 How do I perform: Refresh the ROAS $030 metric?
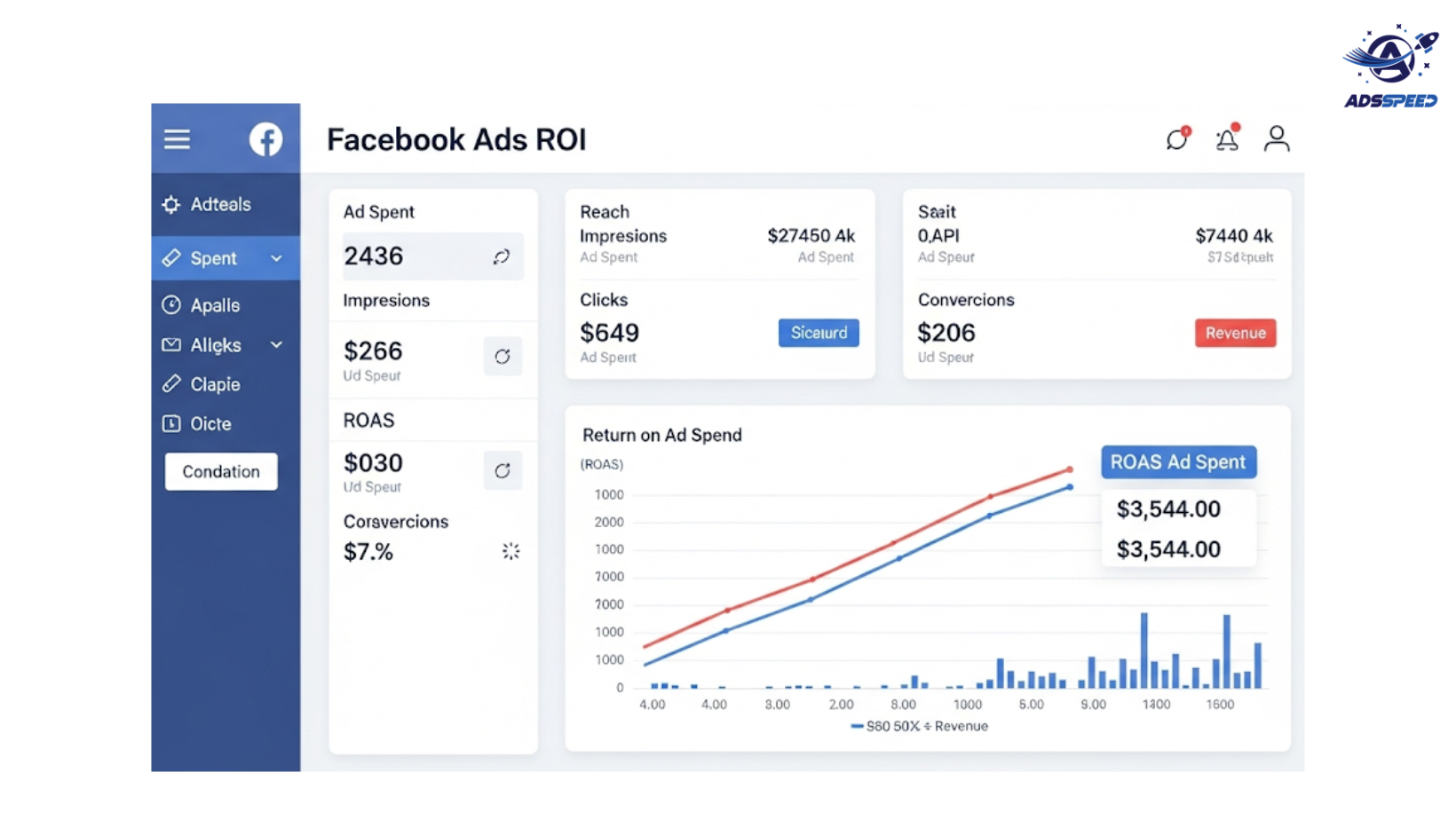pos(502,470)
